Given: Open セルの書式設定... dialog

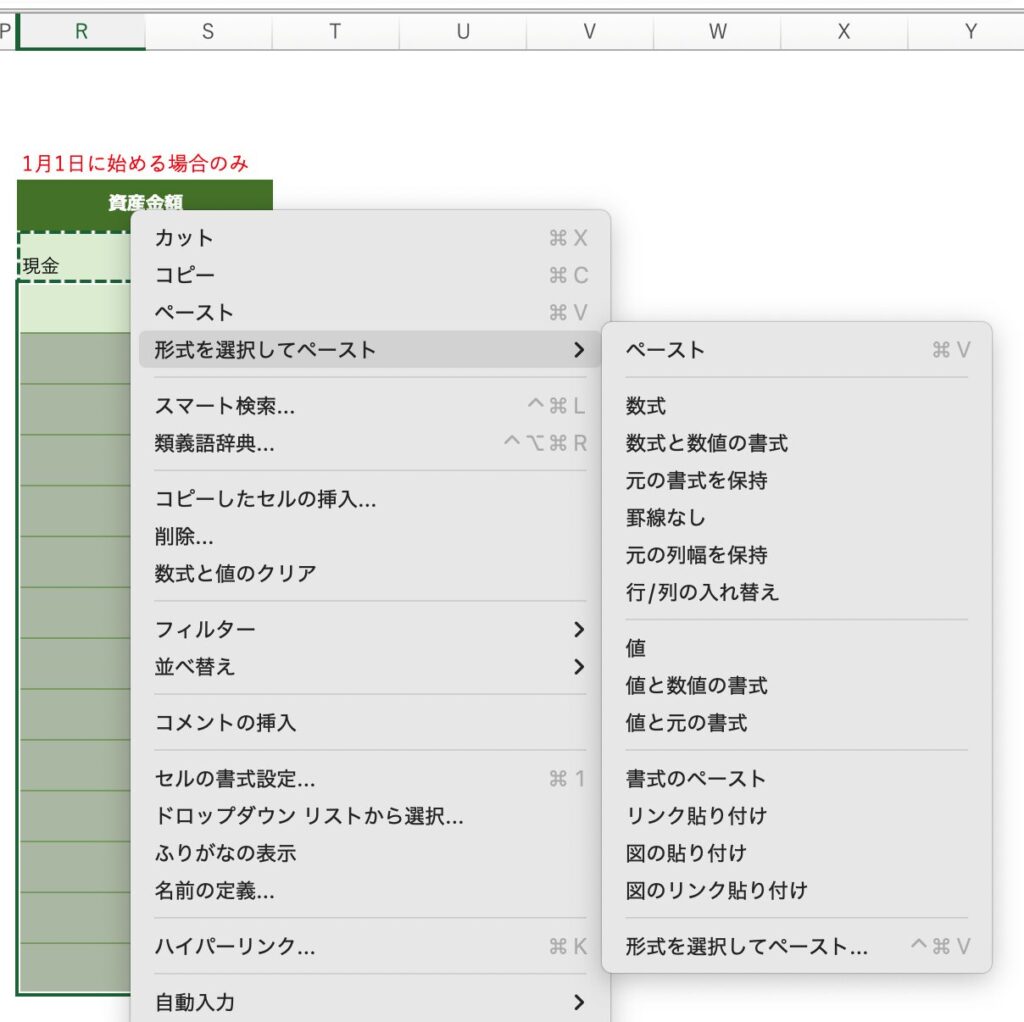Looking at the screenshot, I should tap(235, 778).
